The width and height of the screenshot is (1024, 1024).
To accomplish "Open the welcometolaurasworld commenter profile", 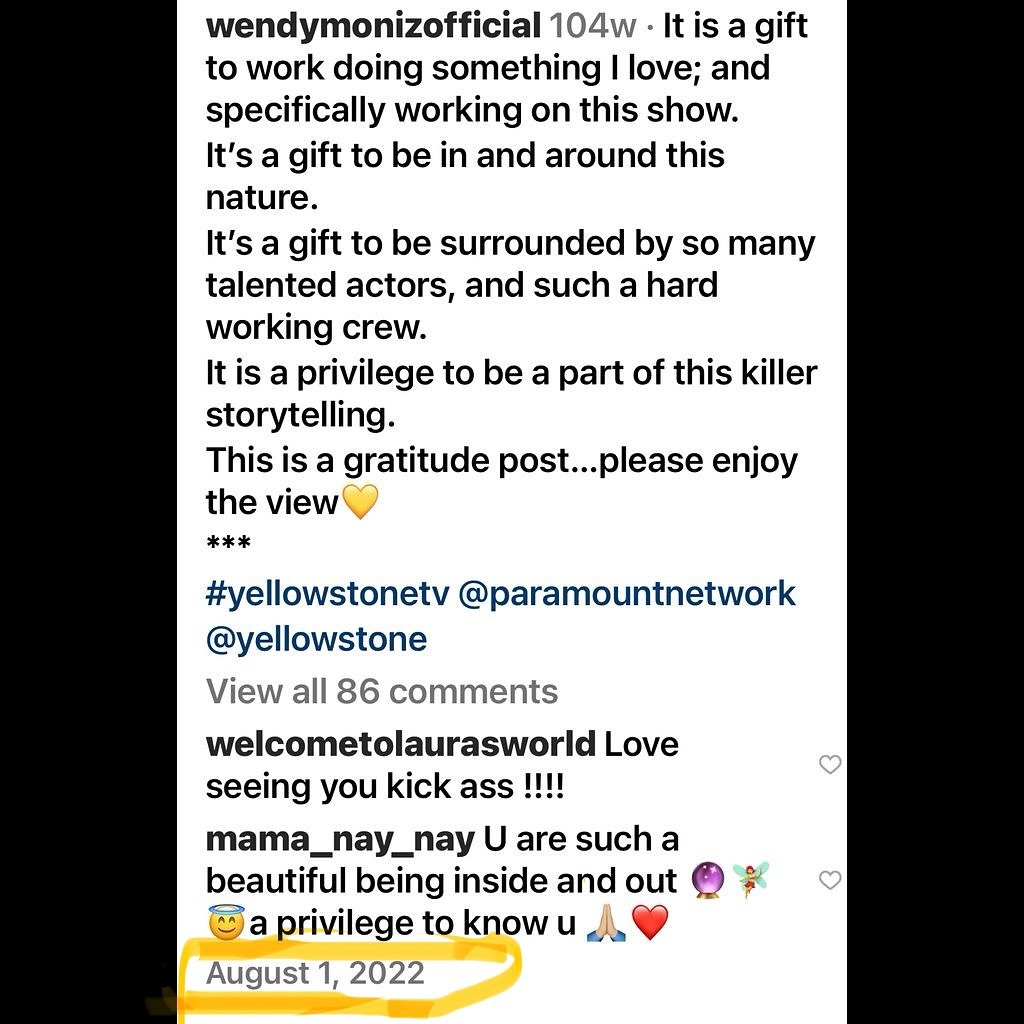I will point(400,745).
